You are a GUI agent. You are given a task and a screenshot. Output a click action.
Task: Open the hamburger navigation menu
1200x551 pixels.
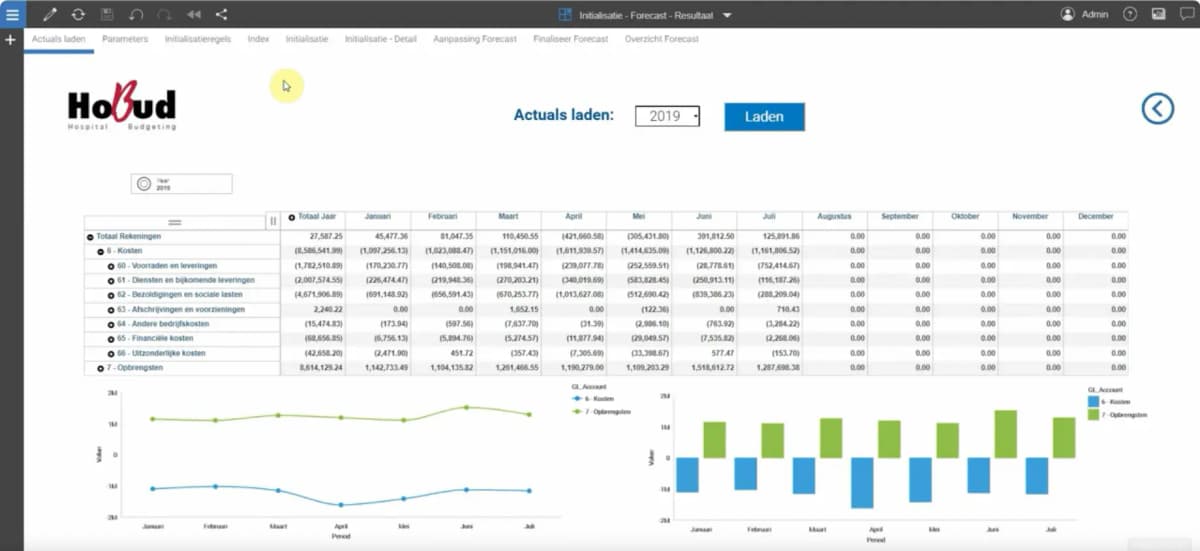(x=12, y=15)
